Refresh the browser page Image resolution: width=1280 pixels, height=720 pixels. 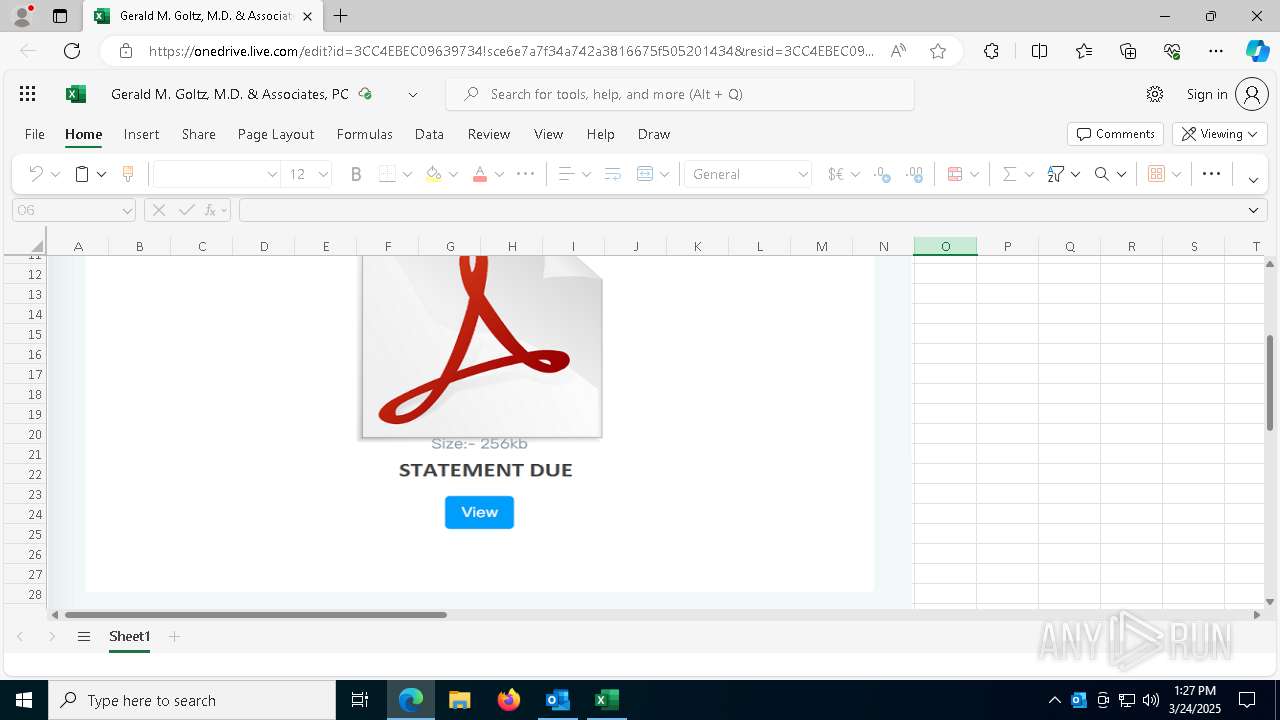pos(72,51)
